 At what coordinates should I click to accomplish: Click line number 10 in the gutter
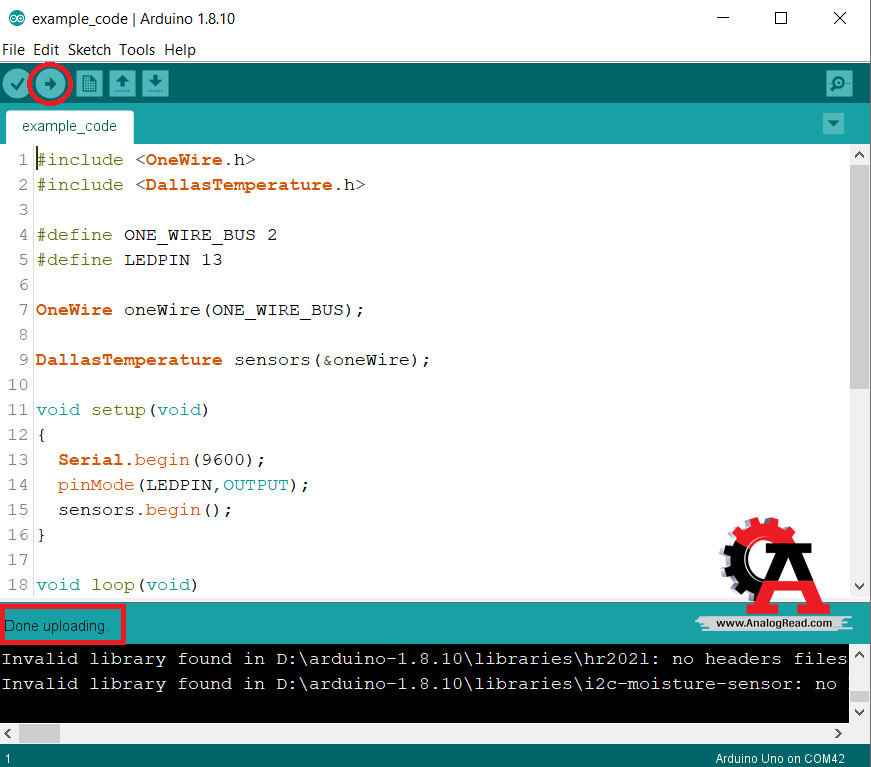click(x=18, y=385)
